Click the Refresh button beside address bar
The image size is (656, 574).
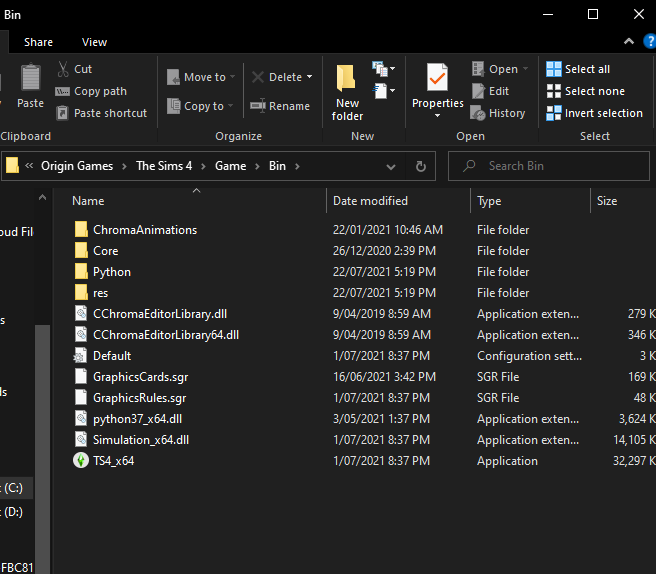[421, 167]
